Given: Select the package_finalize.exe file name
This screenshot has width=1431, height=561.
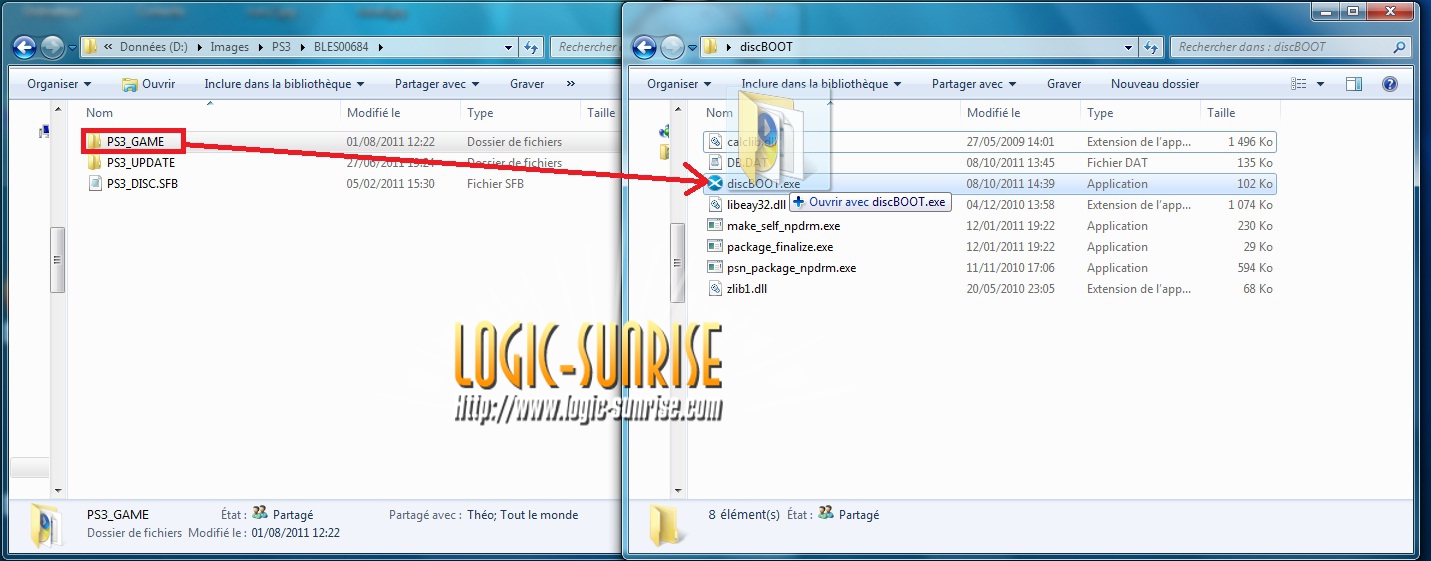Looking at the screenshot, I should (780, 247).
